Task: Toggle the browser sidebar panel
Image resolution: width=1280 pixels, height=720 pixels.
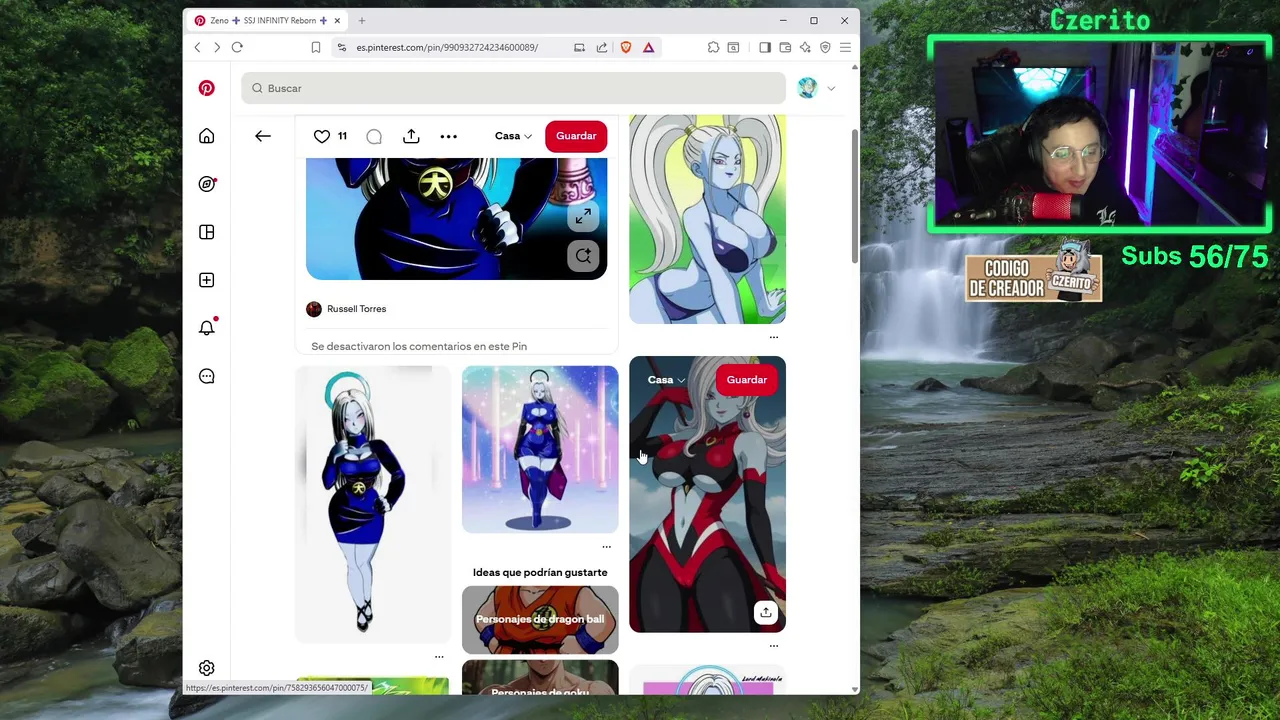Action: (765, 47)
